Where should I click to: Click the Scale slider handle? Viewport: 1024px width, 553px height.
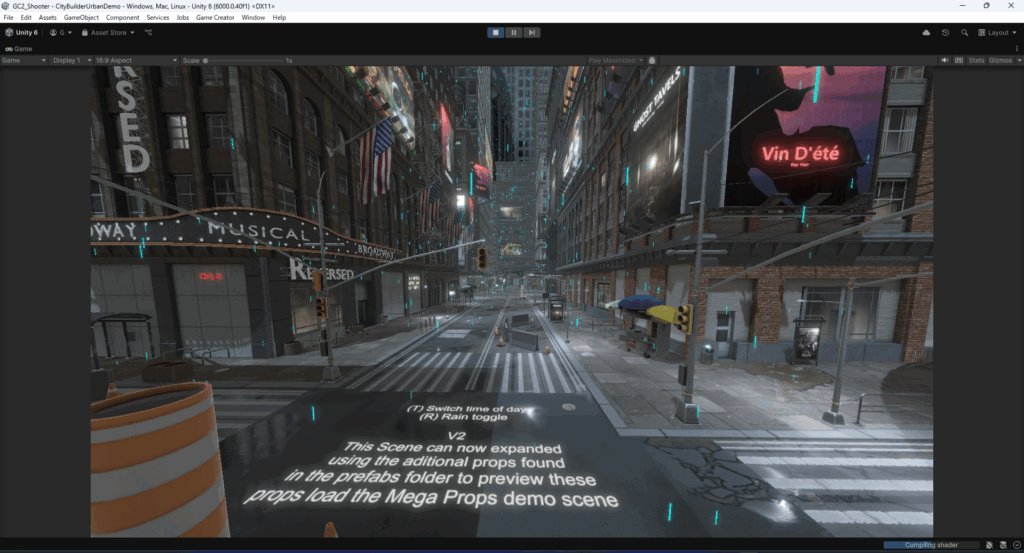click(x=206, y=60)
